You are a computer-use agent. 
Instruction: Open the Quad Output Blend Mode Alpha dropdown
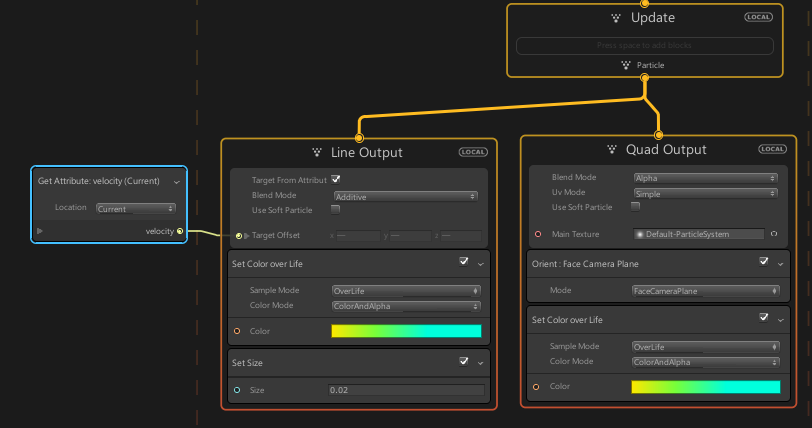coord(705,178)
